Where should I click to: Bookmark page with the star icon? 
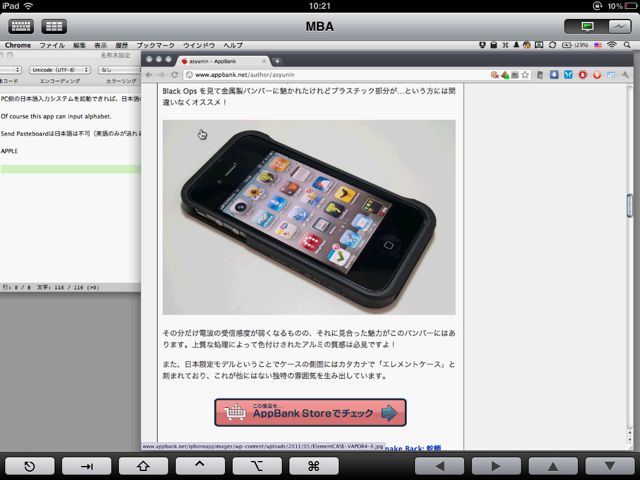coord(525,75)
